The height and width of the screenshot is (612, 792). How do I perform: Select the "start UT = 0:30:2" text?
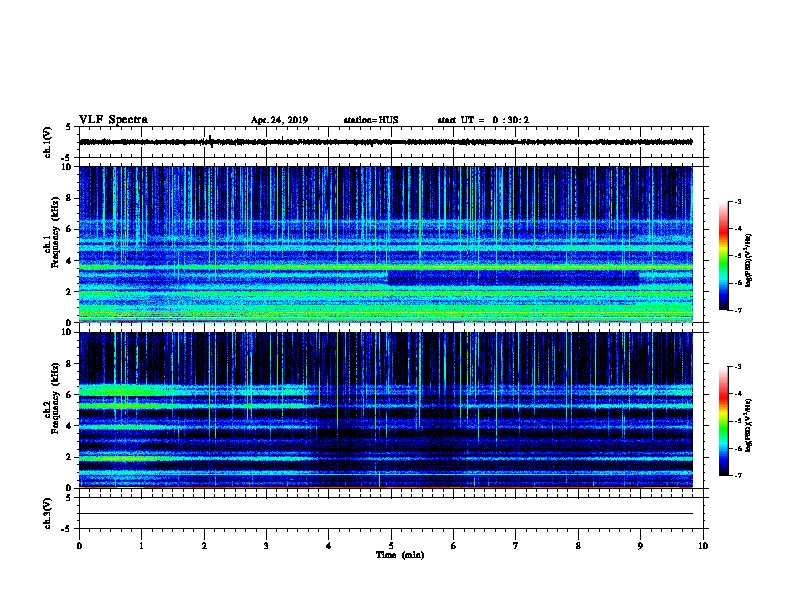click(x=483, y=120)
